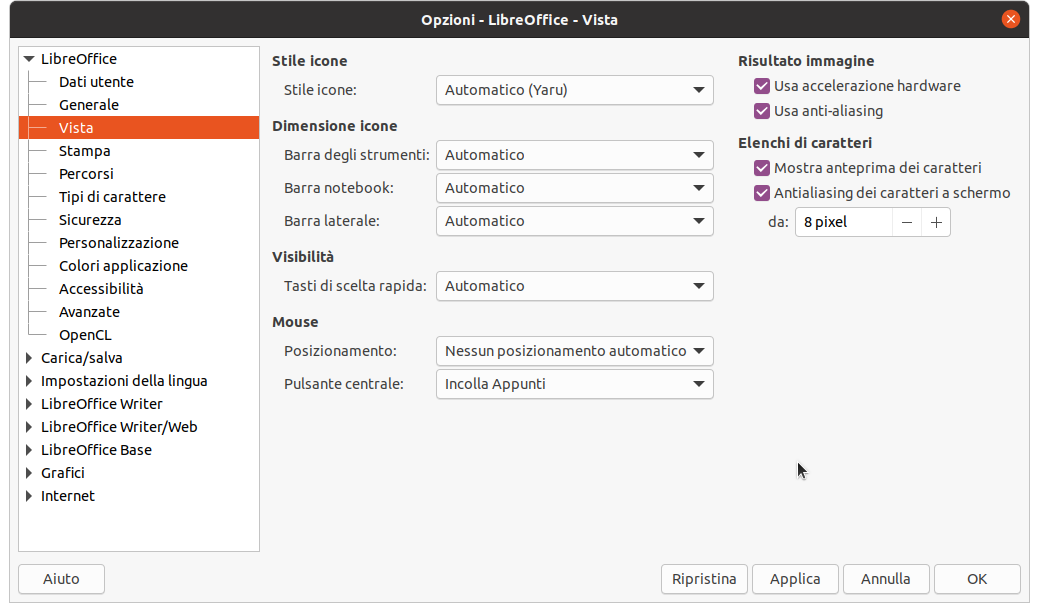
Task: Decrease the pixel size with minus button
Action: (907, 222)
